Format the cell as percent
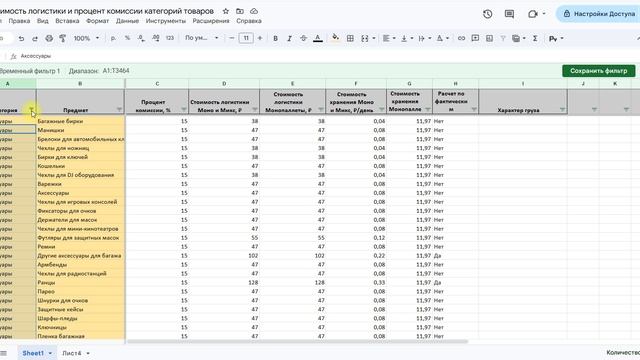640x360 pixels. [x=127, y=38]
